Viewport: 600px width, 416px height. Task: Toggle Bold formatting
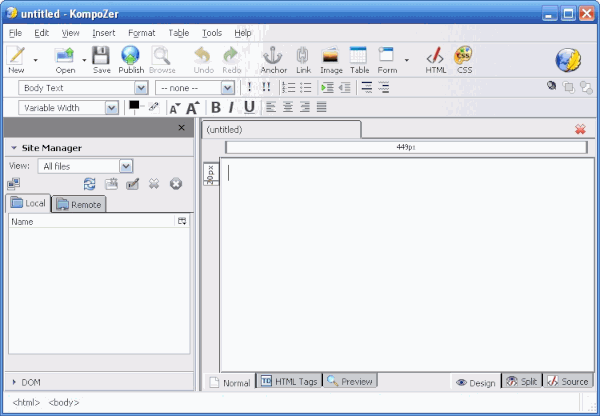click(216, 108)
